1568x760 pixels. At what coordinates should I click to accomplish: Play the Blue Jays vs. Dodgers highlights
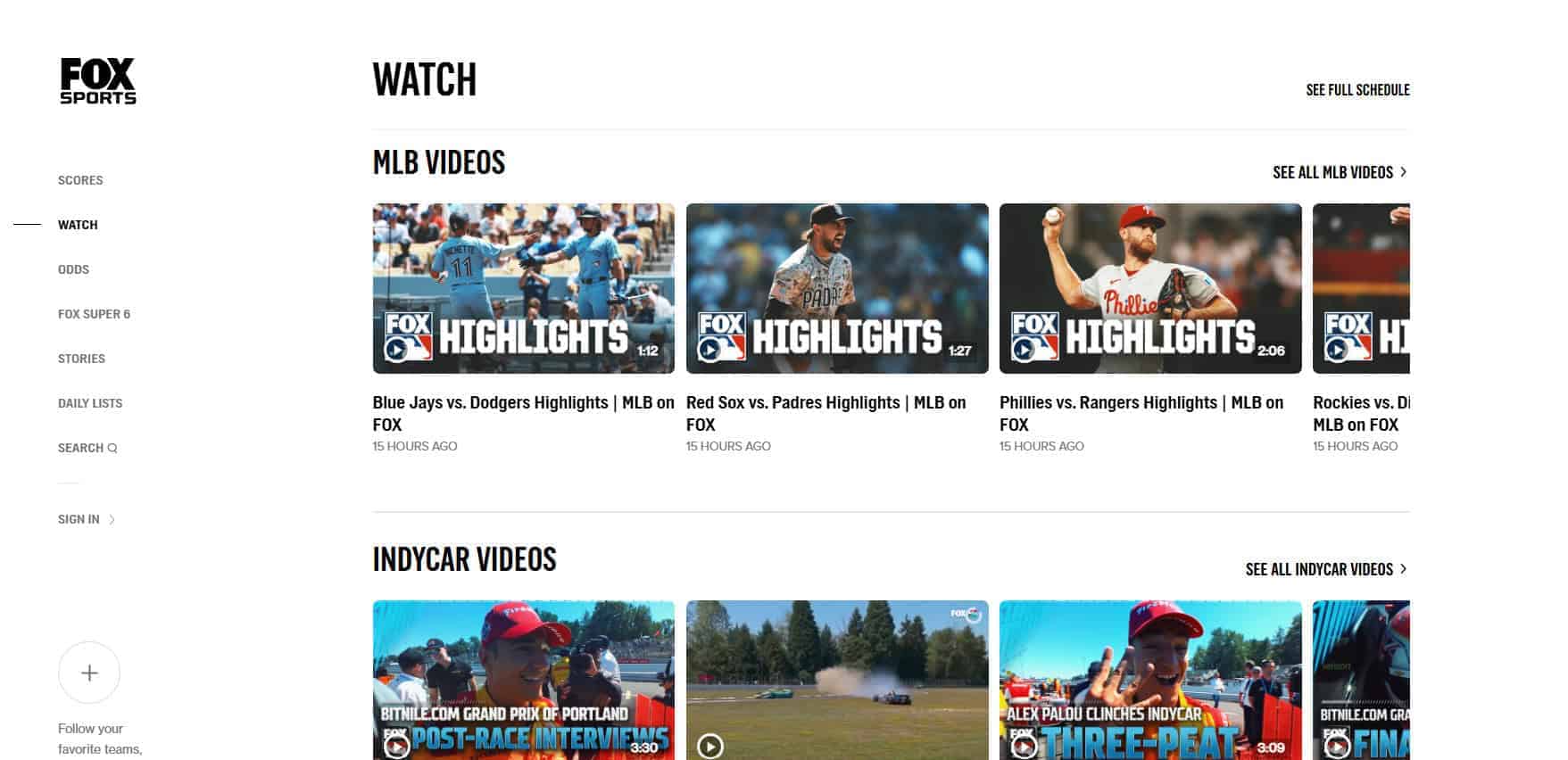(x=396, y=351)
